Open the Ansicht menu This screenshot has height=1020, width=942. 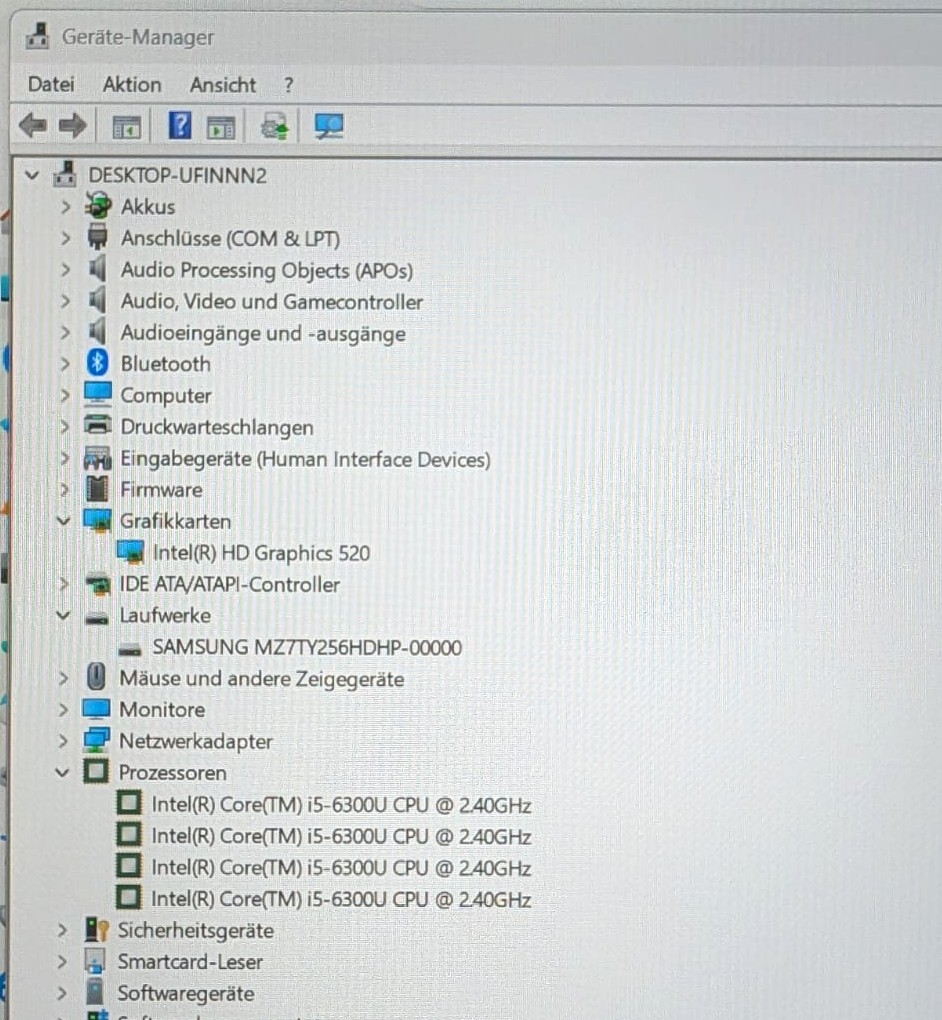(222, 85)
